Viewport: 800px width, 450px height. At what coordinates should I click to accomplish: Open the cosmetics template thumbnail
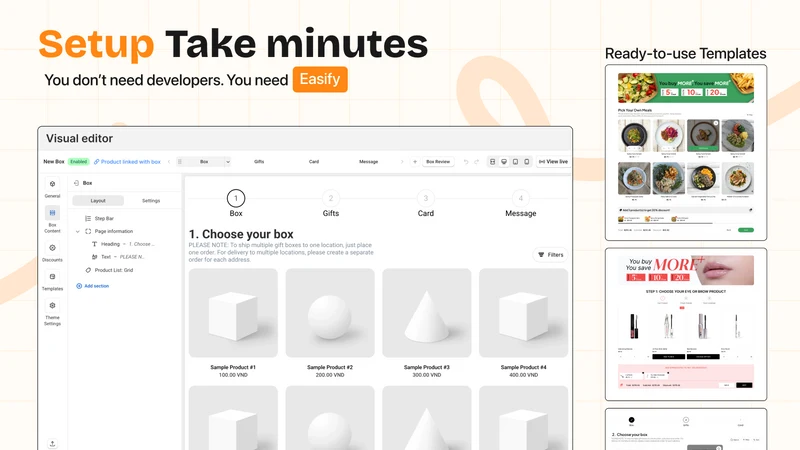click(686, 324)
